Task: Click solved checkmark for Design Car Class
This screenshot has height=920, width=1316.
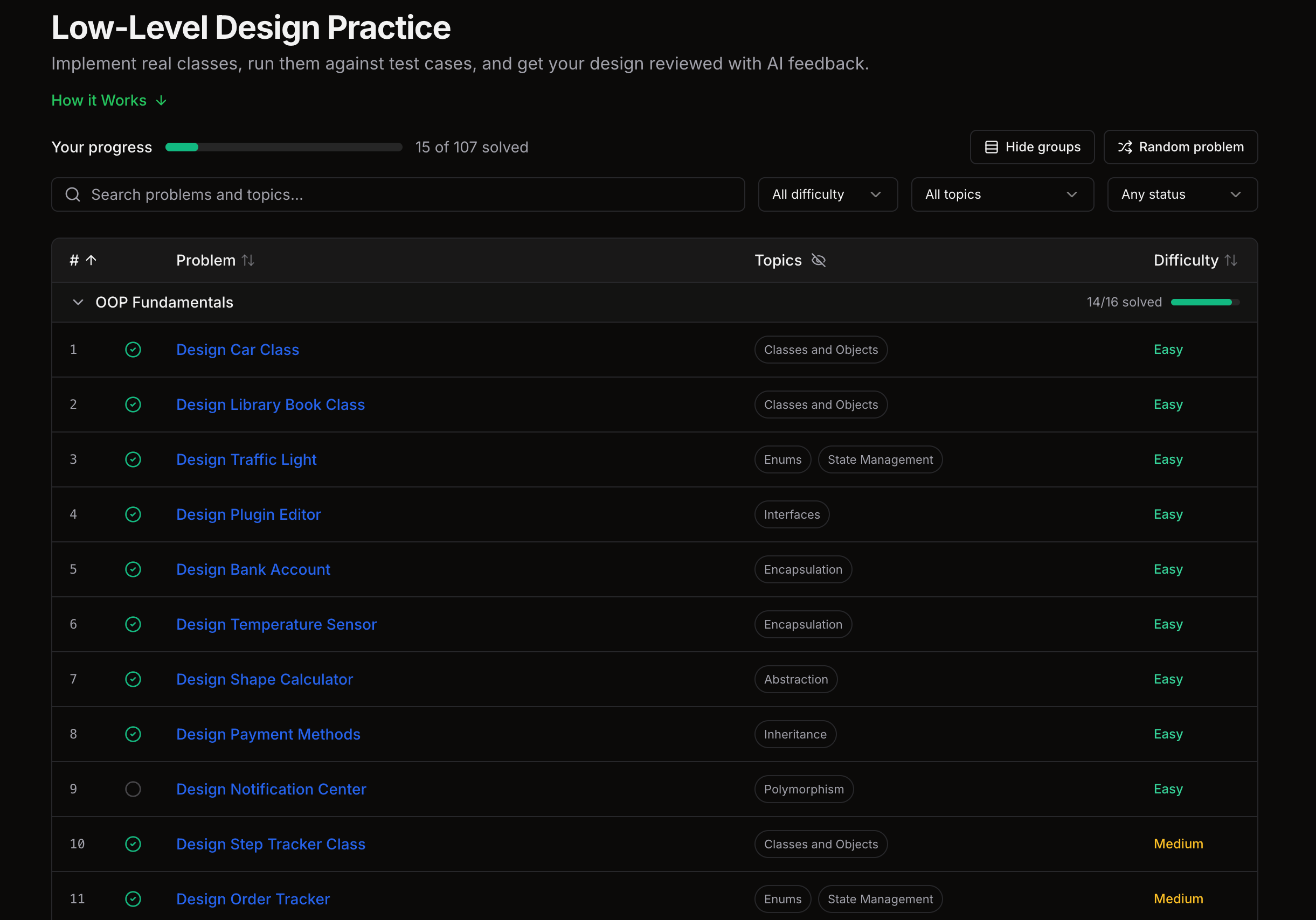Action: tap(133, 350)
